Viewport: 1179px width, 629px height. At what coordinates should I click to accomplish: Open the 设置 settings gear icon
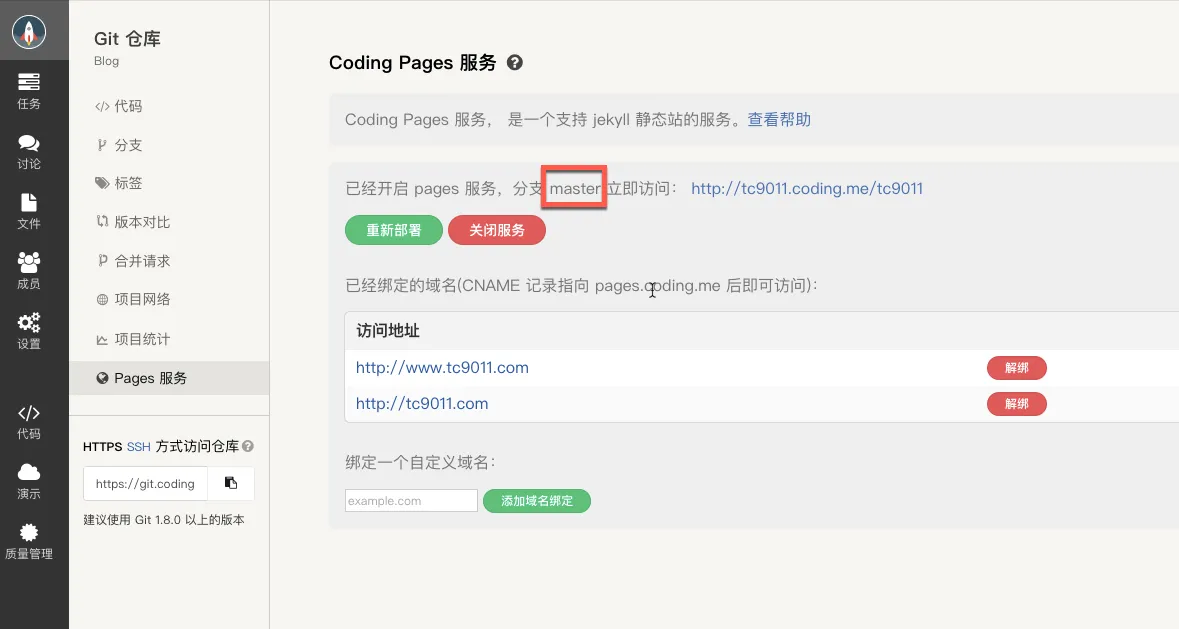pyautogui.click(x=29, y=330)
